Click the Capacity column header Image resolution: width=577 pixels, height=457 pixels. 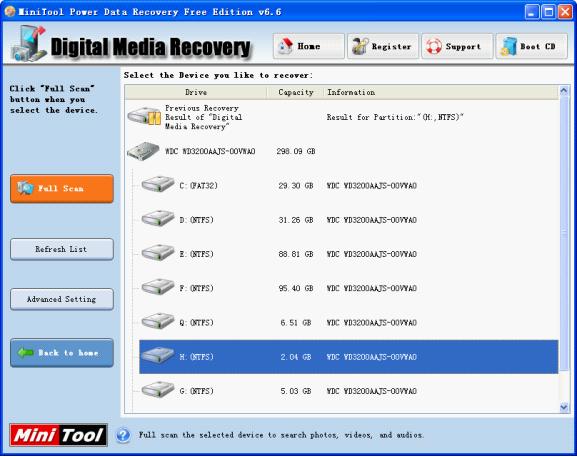[295, 92]
